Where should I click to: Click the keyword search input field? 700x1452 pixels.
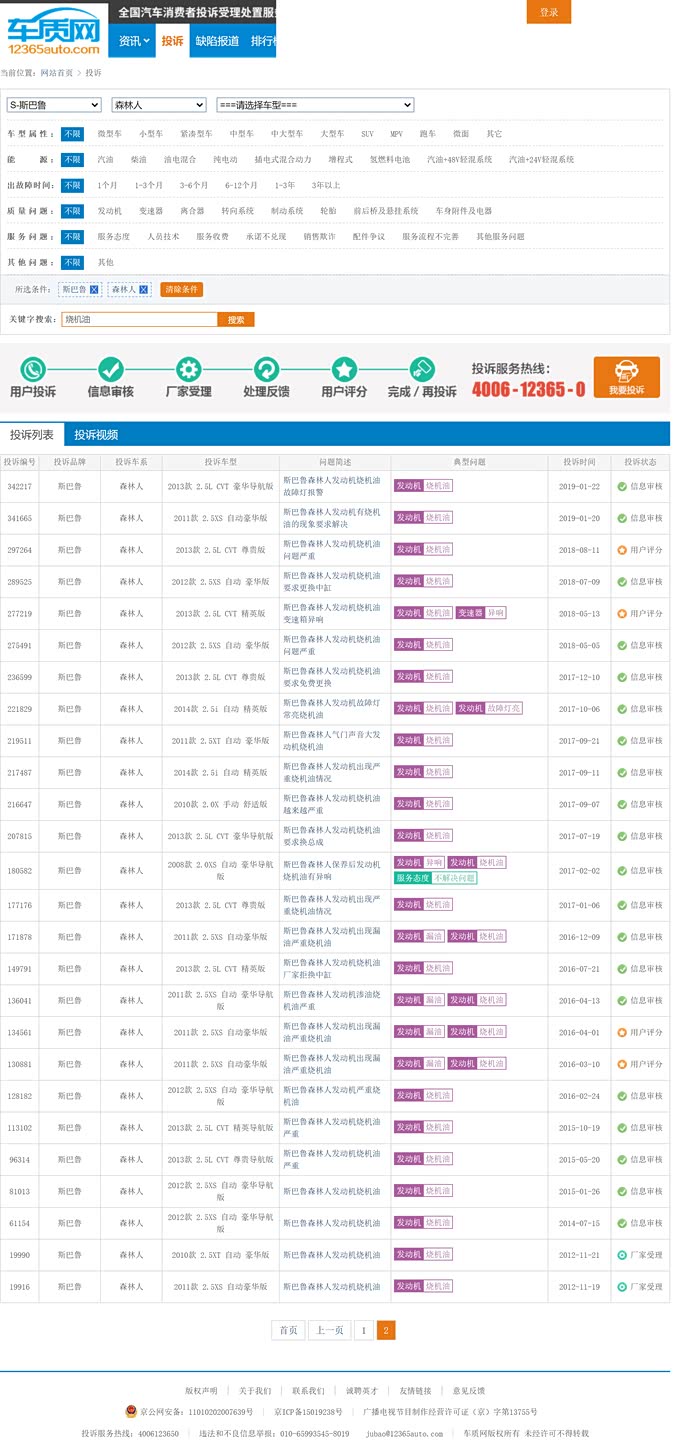pos(139,319)
